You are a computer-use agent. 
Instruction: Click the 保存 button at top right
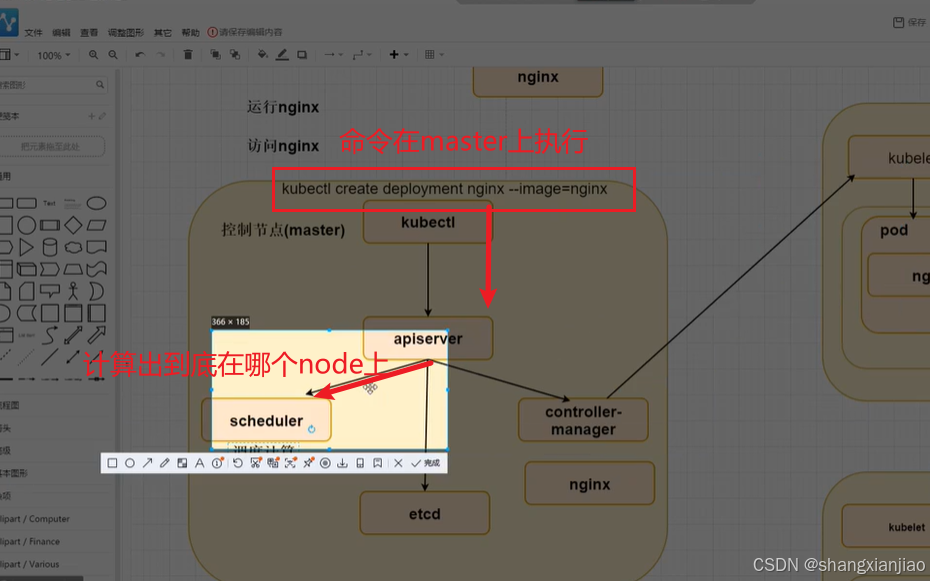pos(909,23)
